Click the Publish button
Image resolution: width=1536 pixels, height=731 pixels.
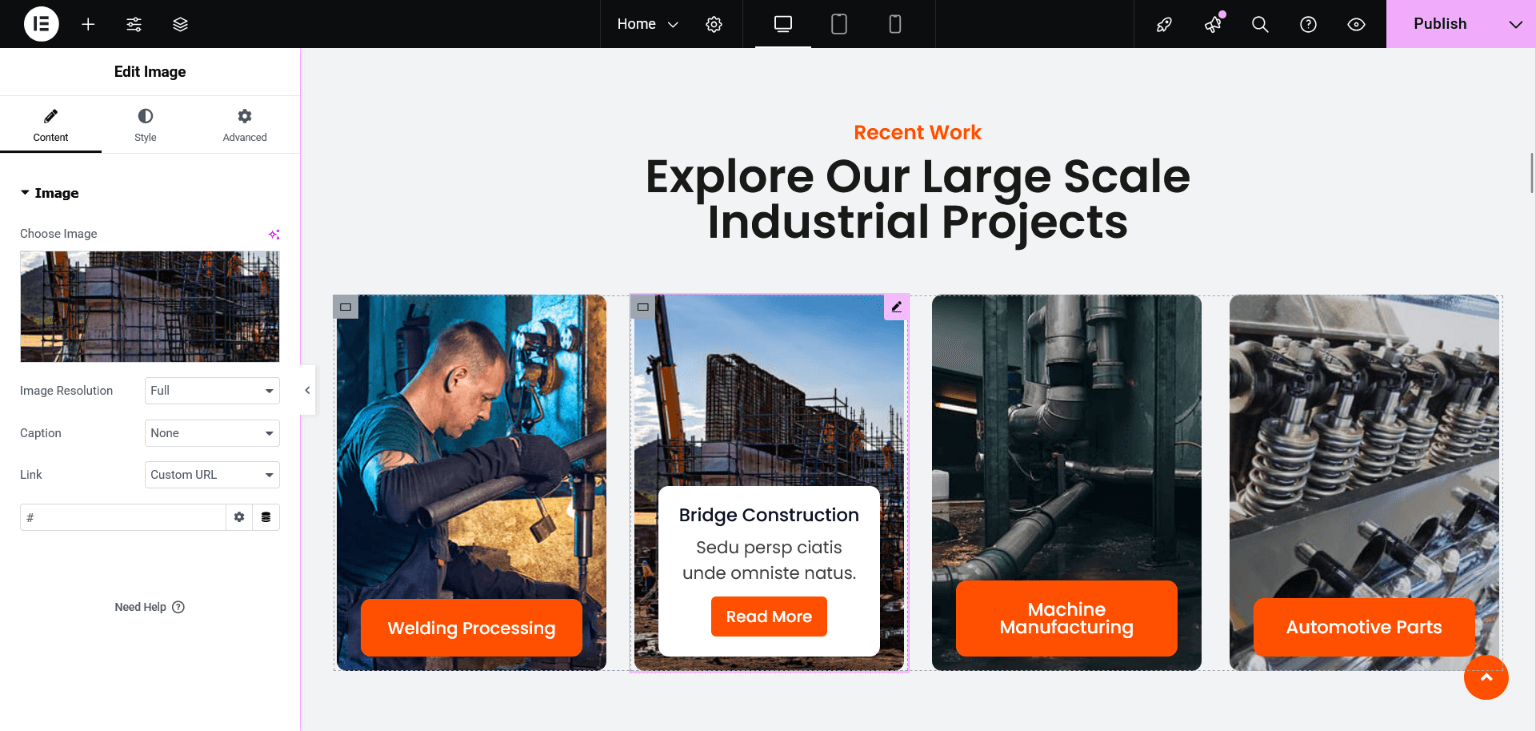pyautogui.click(x=1440, y=24)
